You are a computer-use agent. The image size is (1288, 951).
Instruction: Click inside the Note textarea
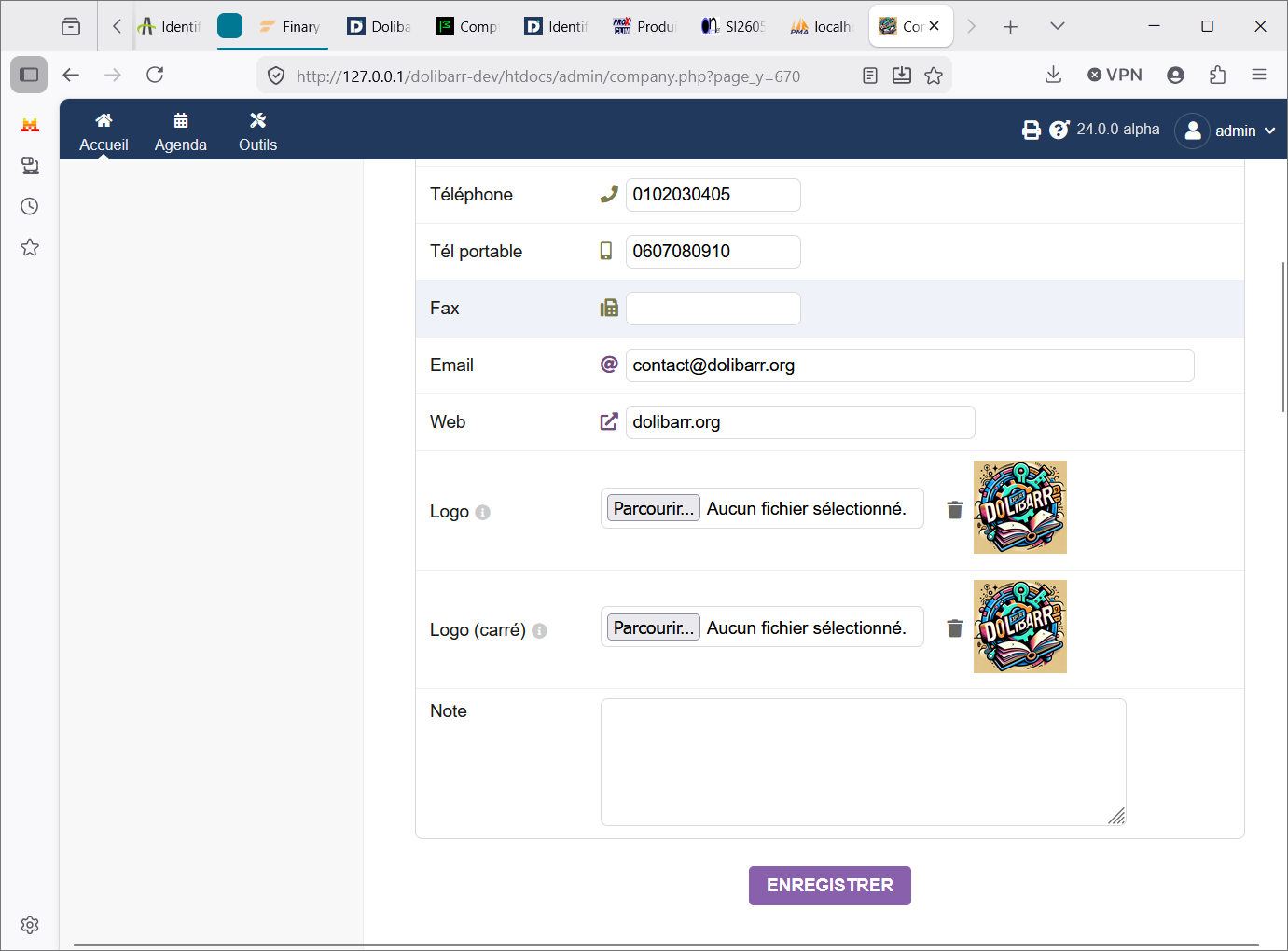point(864,762)
